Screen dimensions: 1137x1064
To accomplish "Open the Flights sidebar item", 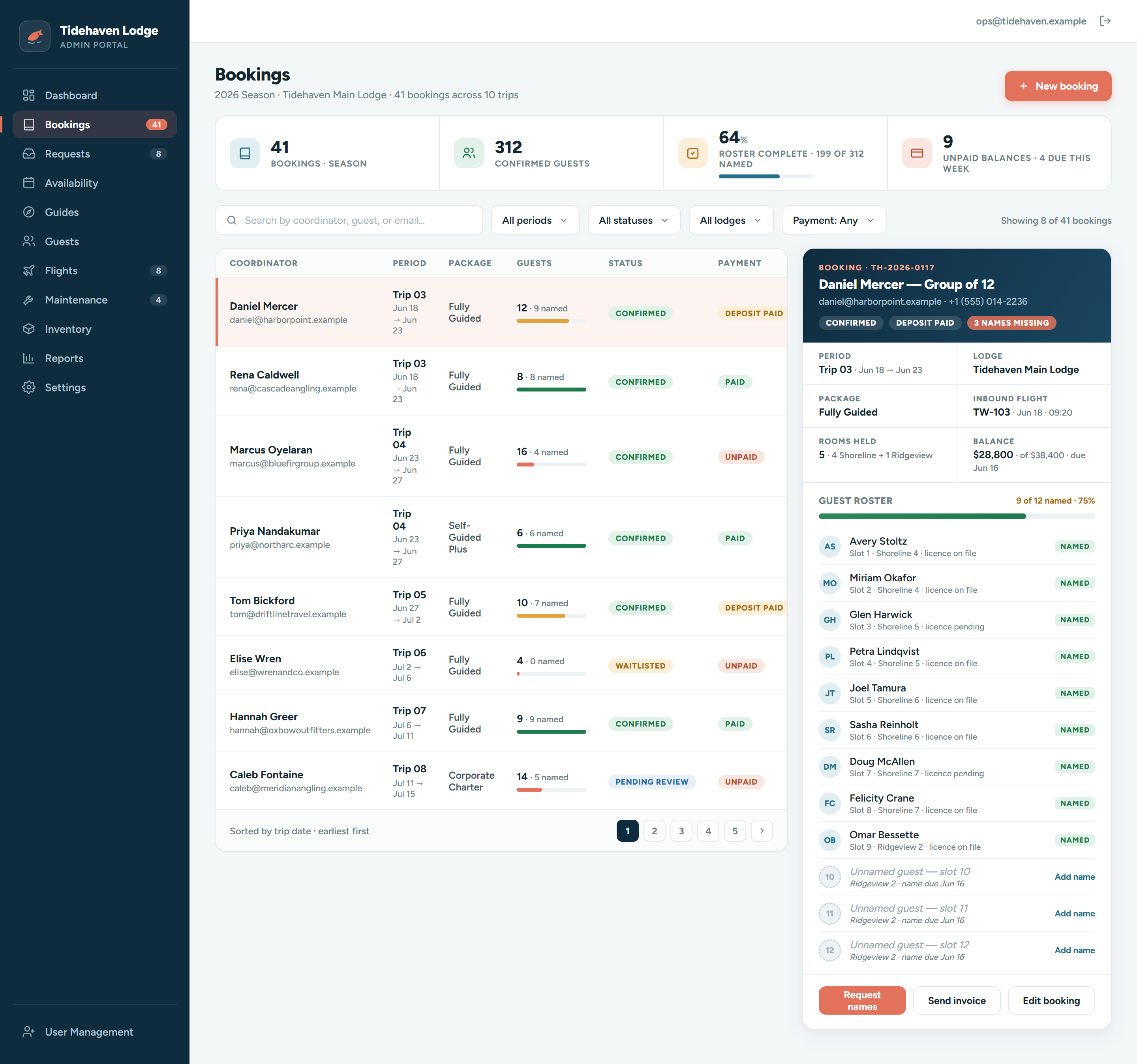I will [94, 270].
